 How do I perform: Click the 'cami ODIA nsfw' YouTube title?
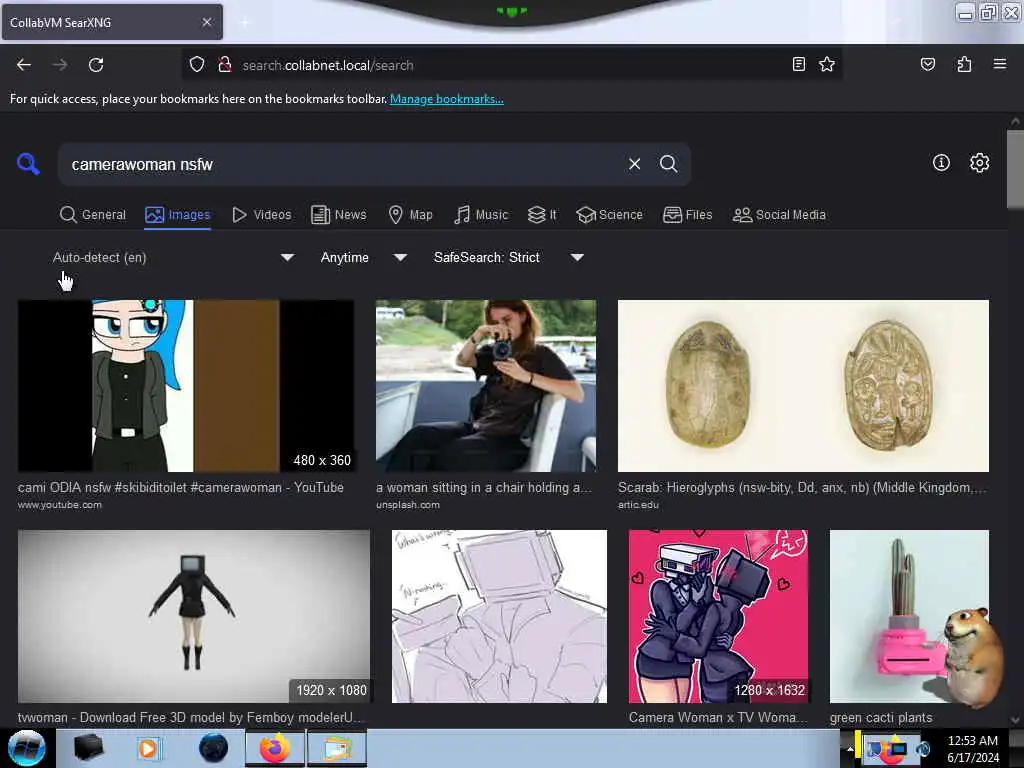[181, 487]
